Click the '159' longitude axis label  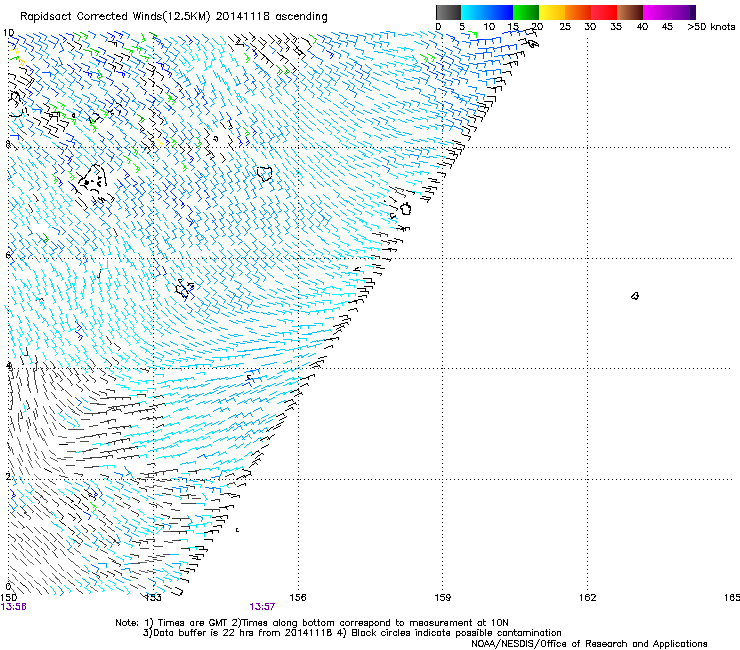point(443,598)
